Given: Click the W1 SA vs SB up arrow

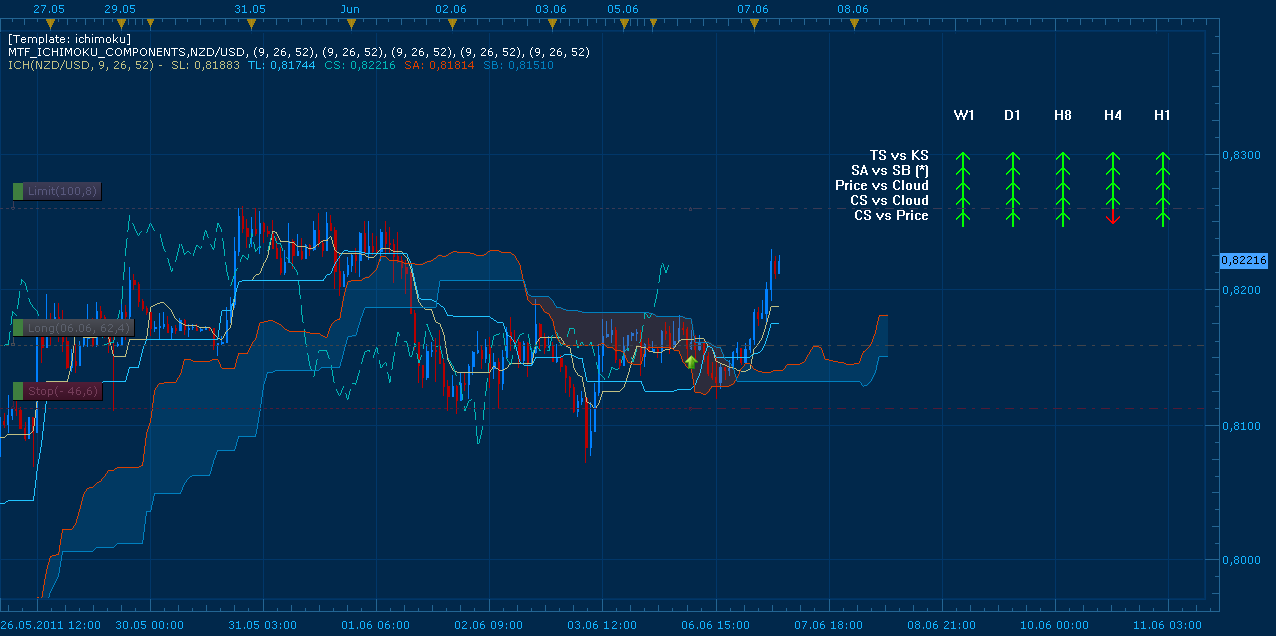Looking at the screenshot, I should click(963, 172).
